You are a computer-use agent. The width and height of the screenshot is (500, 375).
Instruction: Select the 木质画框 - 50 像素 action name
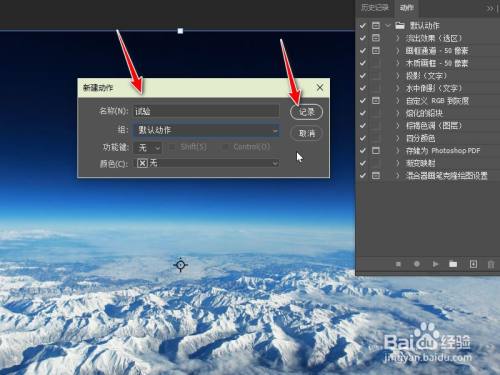pyautogui.click(x=437, y=63)
